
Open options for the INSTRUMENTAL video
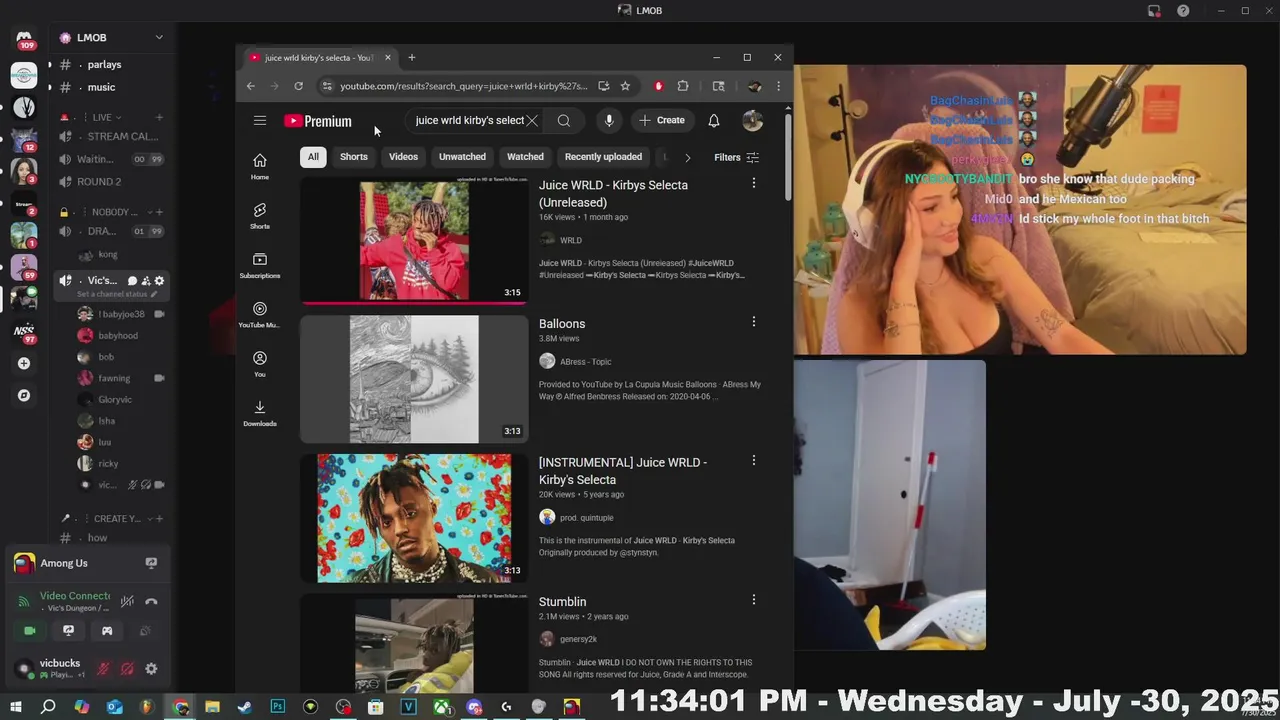click(754, 461)
